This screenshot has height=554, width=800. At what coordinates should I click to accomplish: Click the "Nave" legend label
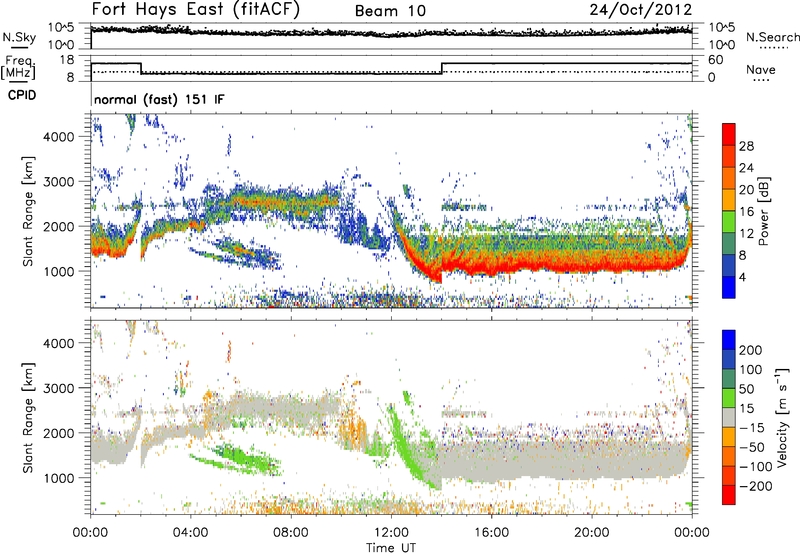(x=761, y=70)
